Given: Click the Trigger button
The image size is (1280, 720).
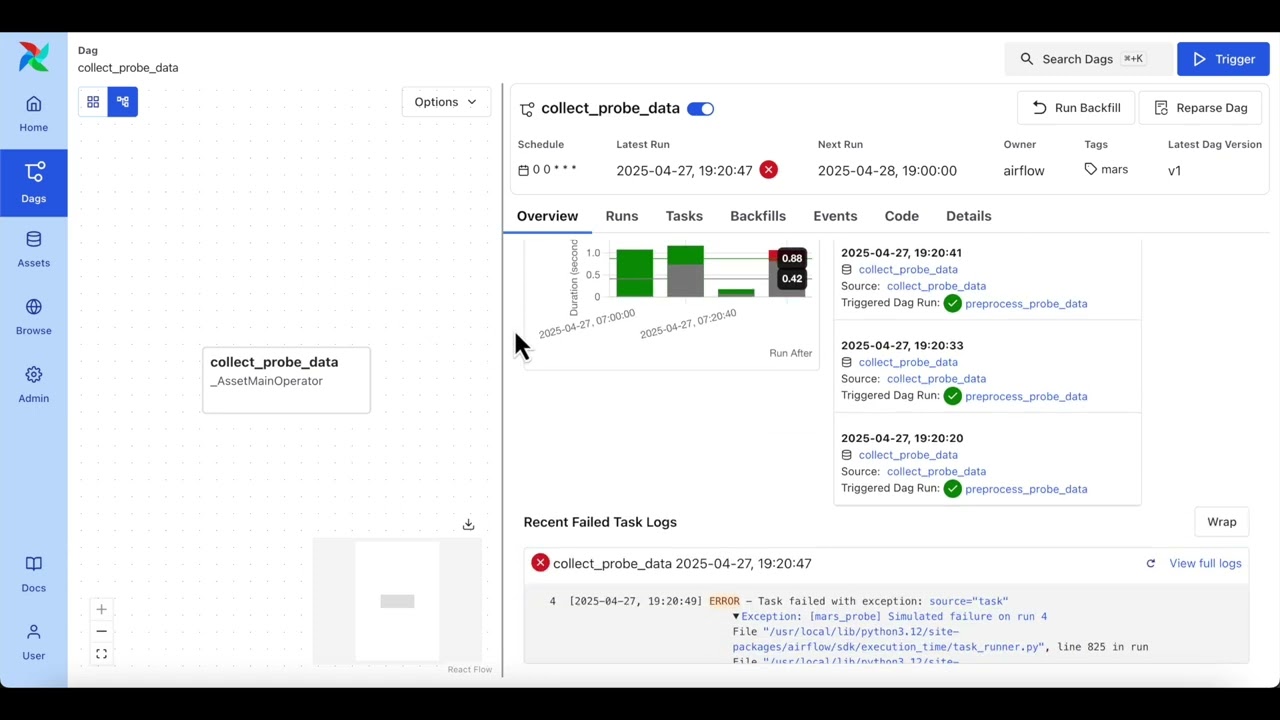Looking at the screenshot, I should coord(1223,59).
